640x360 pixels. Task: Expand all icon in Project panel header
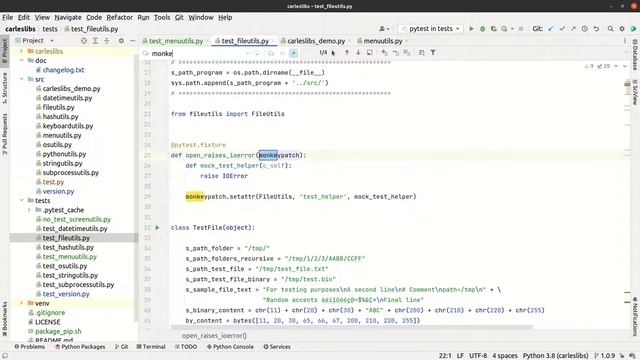pyautogui.click(x=95, y=40)
